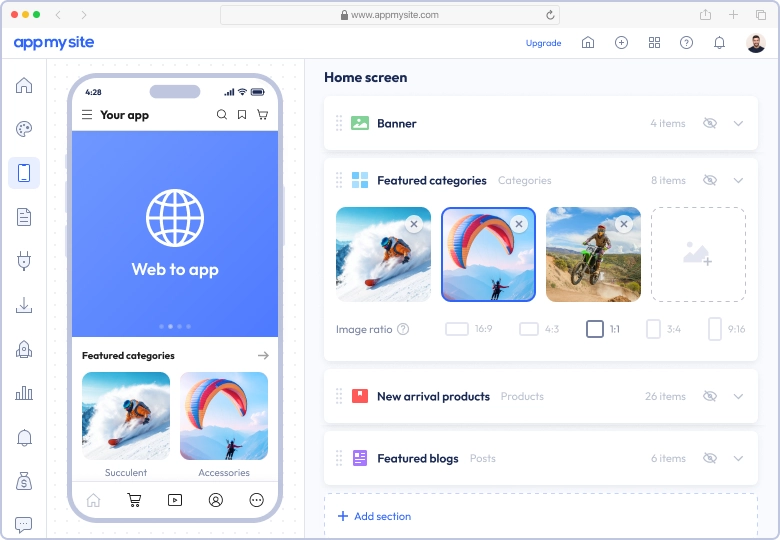Viewport: 780px width, 540px height.
Task: Select the 3:4 image ratio
Action: click(x=663, y=329)
